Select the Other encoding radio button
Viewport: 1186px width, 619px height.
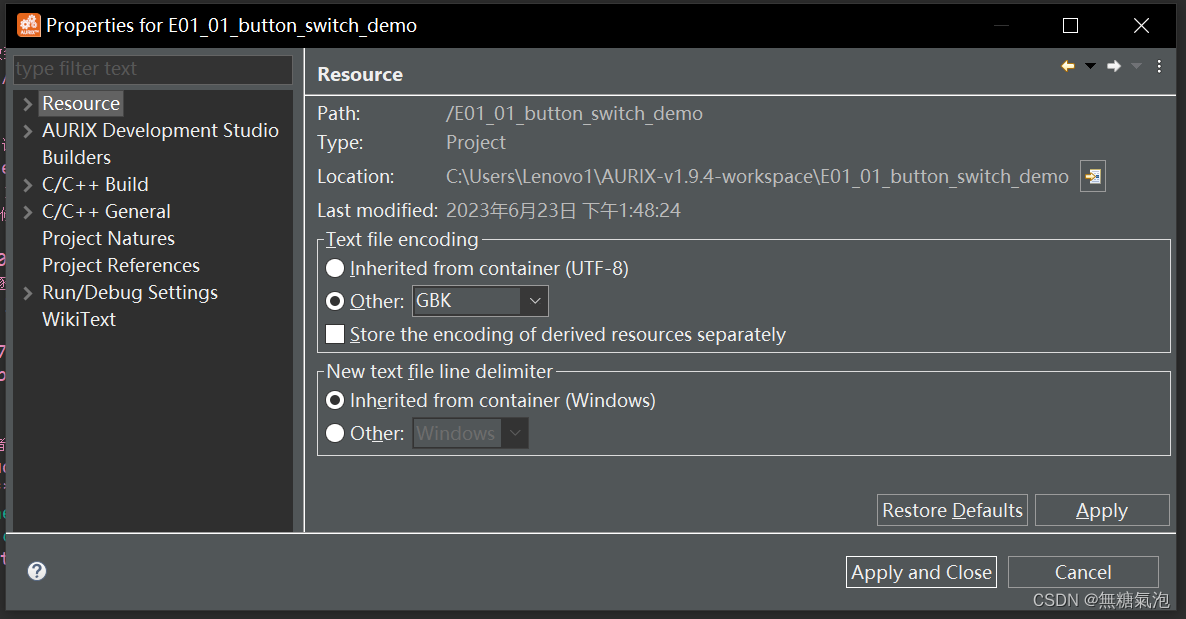(334, 301)
